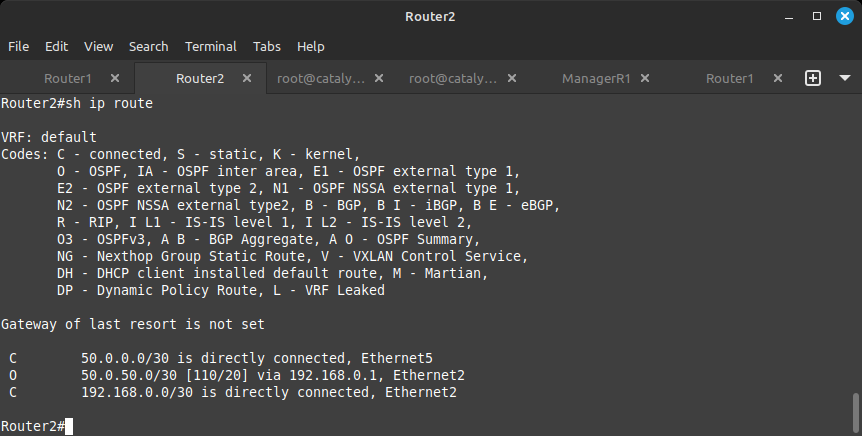The height and width of the screenshot is (436, 862).
Task: Close the active Router2 tab
Action: pyautogui.click(x=247, y=78)
